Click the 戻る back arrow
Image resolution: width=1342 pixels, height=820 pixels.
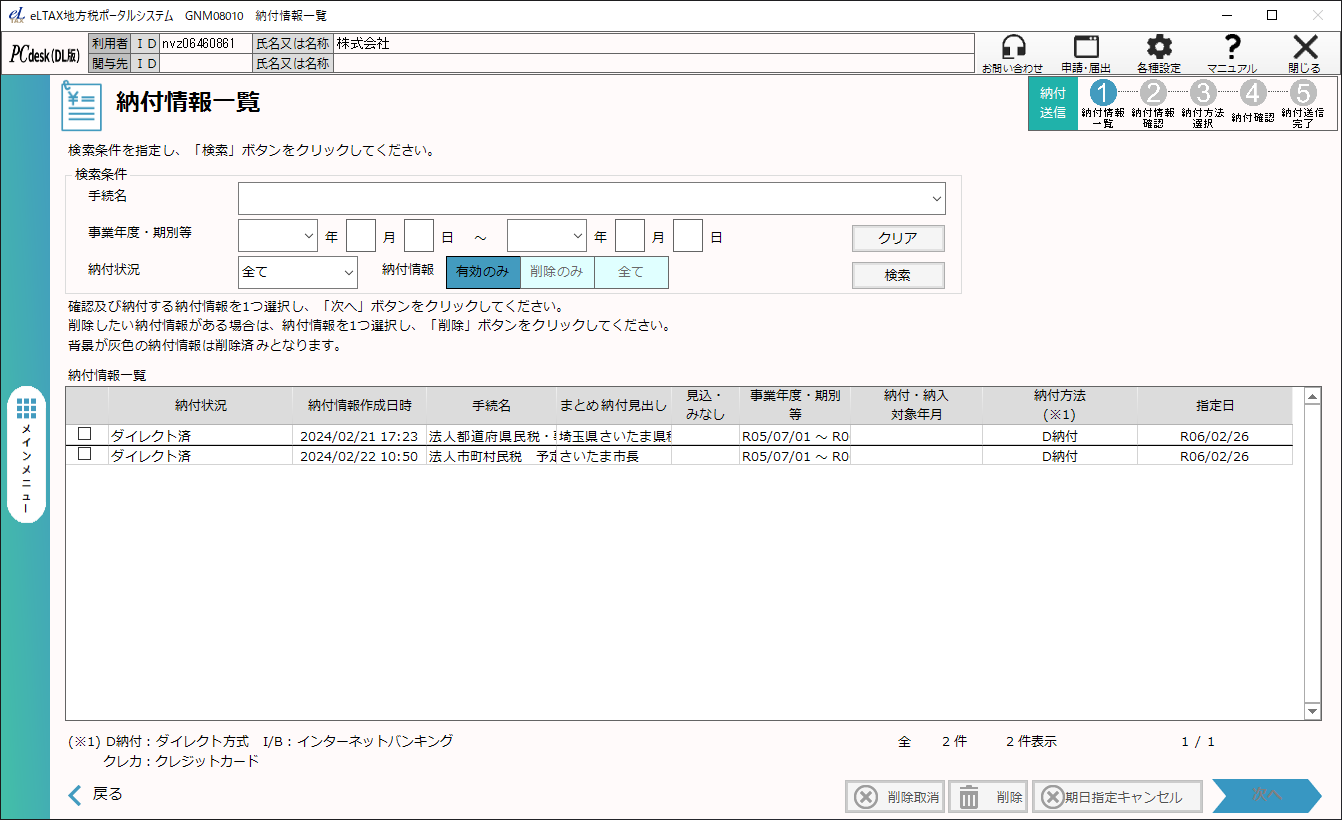pyautogui.click(x=95, y=795)
